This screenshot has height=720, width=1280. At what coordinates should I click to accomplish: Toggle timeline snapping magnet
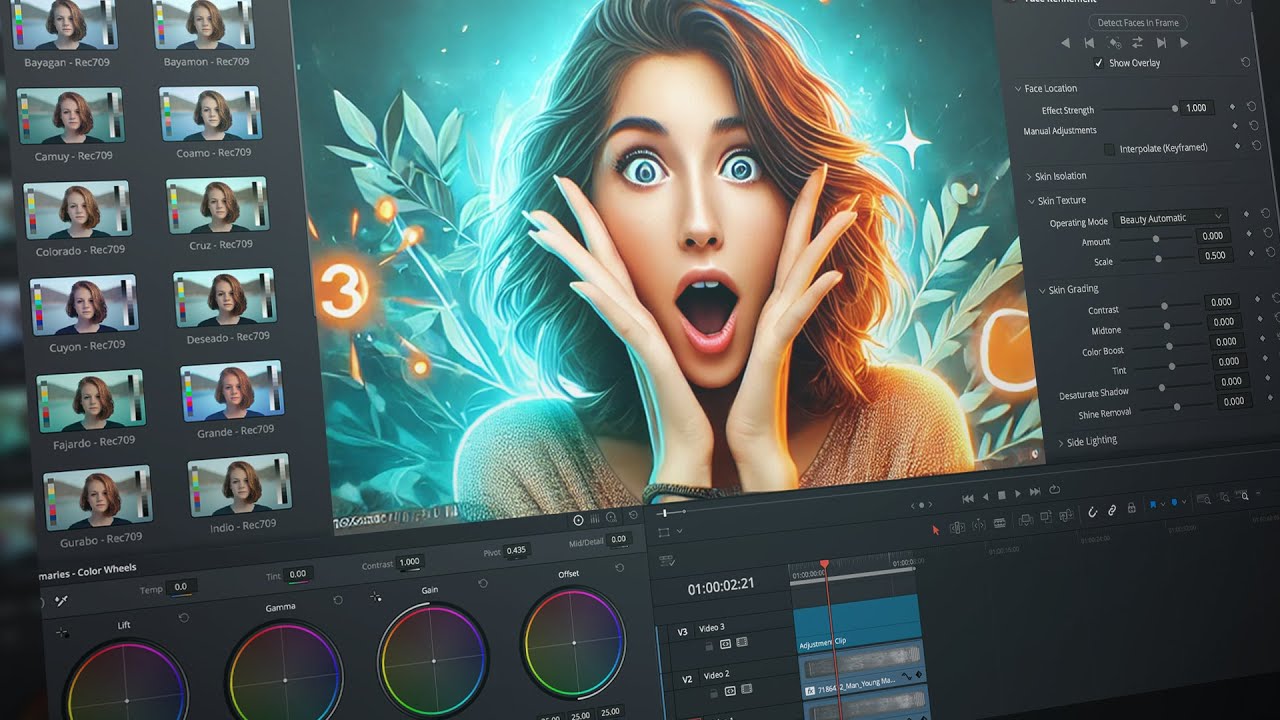(1092, 512)
